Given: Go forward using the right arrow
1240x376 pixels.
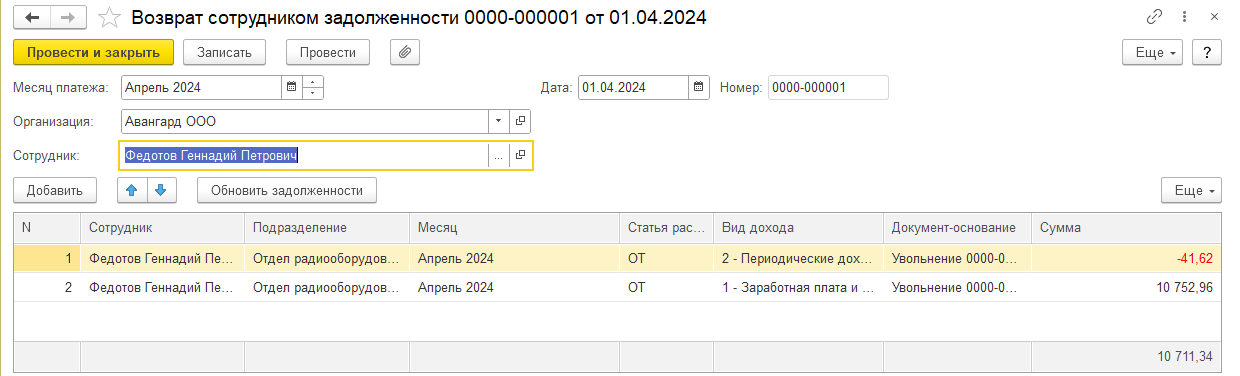Looking at the screenshot, I should pyautogui.click(x=69, y=18).
